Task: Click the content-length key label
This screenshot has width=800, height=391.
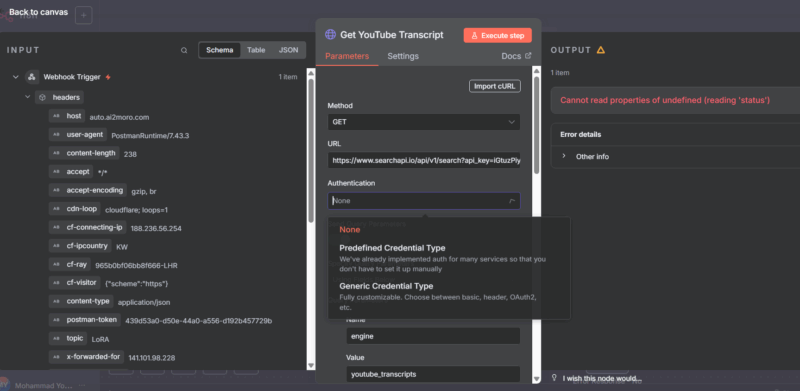Action: pyautogui.click(x=91, y=153)
